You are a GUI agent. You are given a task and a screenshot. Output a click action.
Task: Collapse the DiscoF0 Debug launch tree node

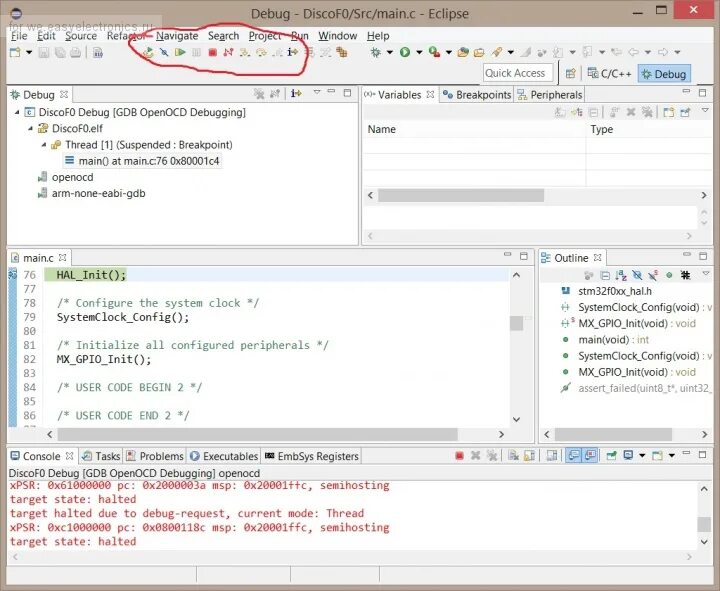coord(17,112)
